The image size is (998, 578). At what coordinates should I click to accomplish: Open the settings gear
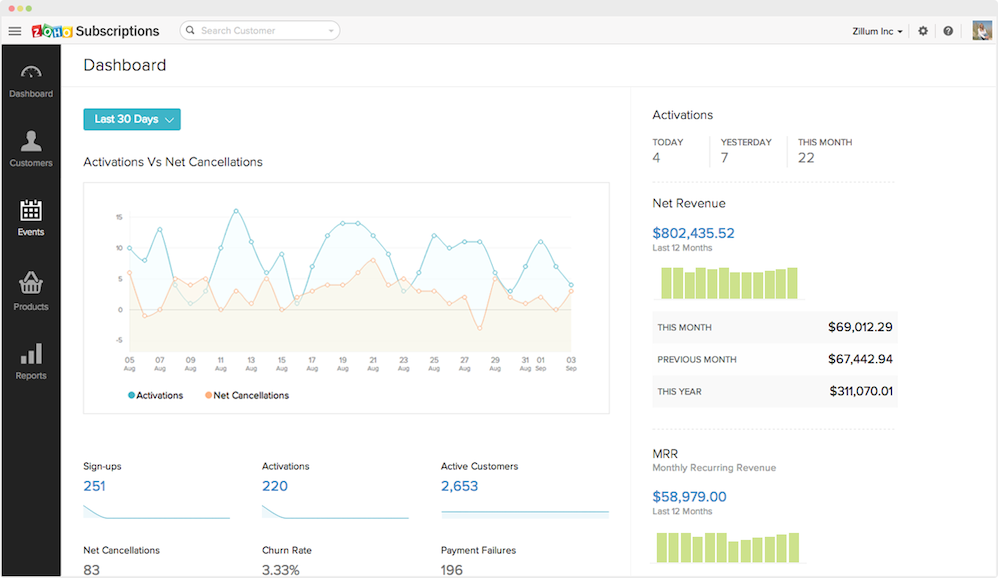[x=923, y=31]
